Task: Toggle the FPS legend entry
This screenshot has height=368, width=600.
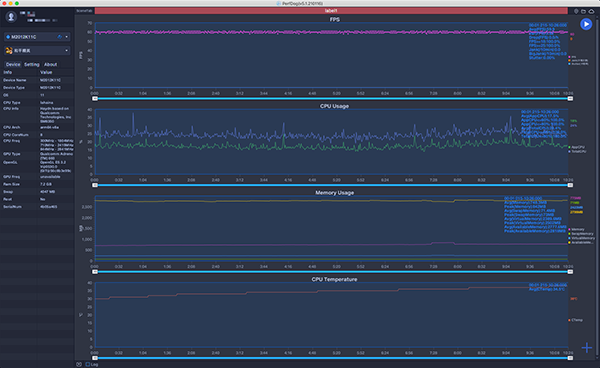Action: pyautogui.click(x=573, y=57)
